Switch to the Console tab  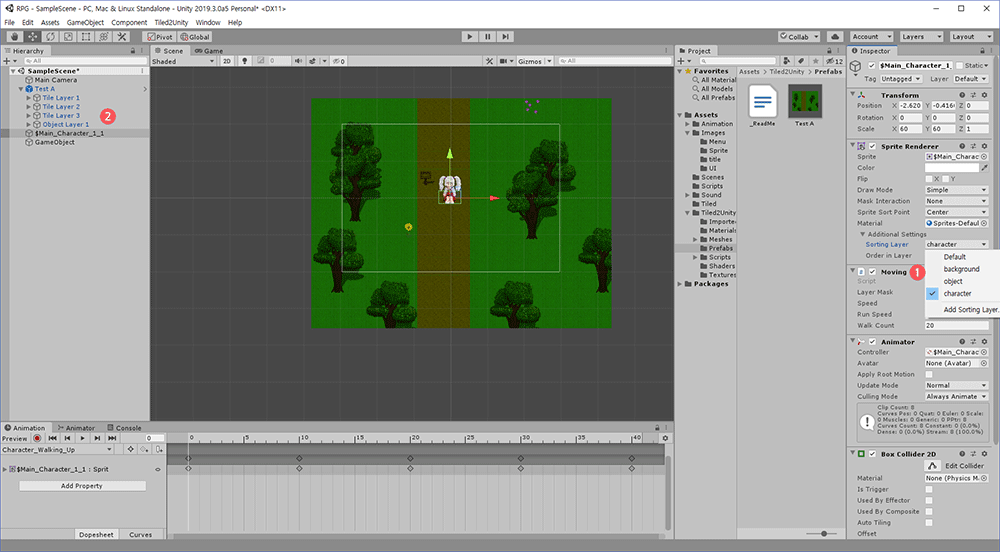pyautogui.click(x=124, y=428)
